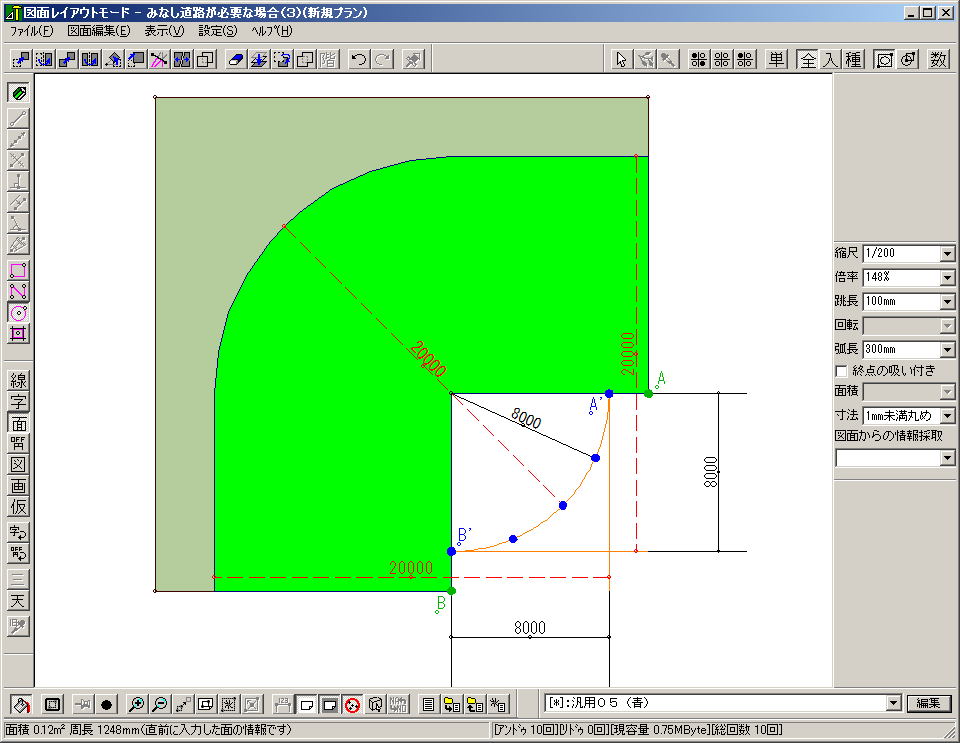
Task: Click the paint bucket fill icon
Action: click(x=21, y=705)
